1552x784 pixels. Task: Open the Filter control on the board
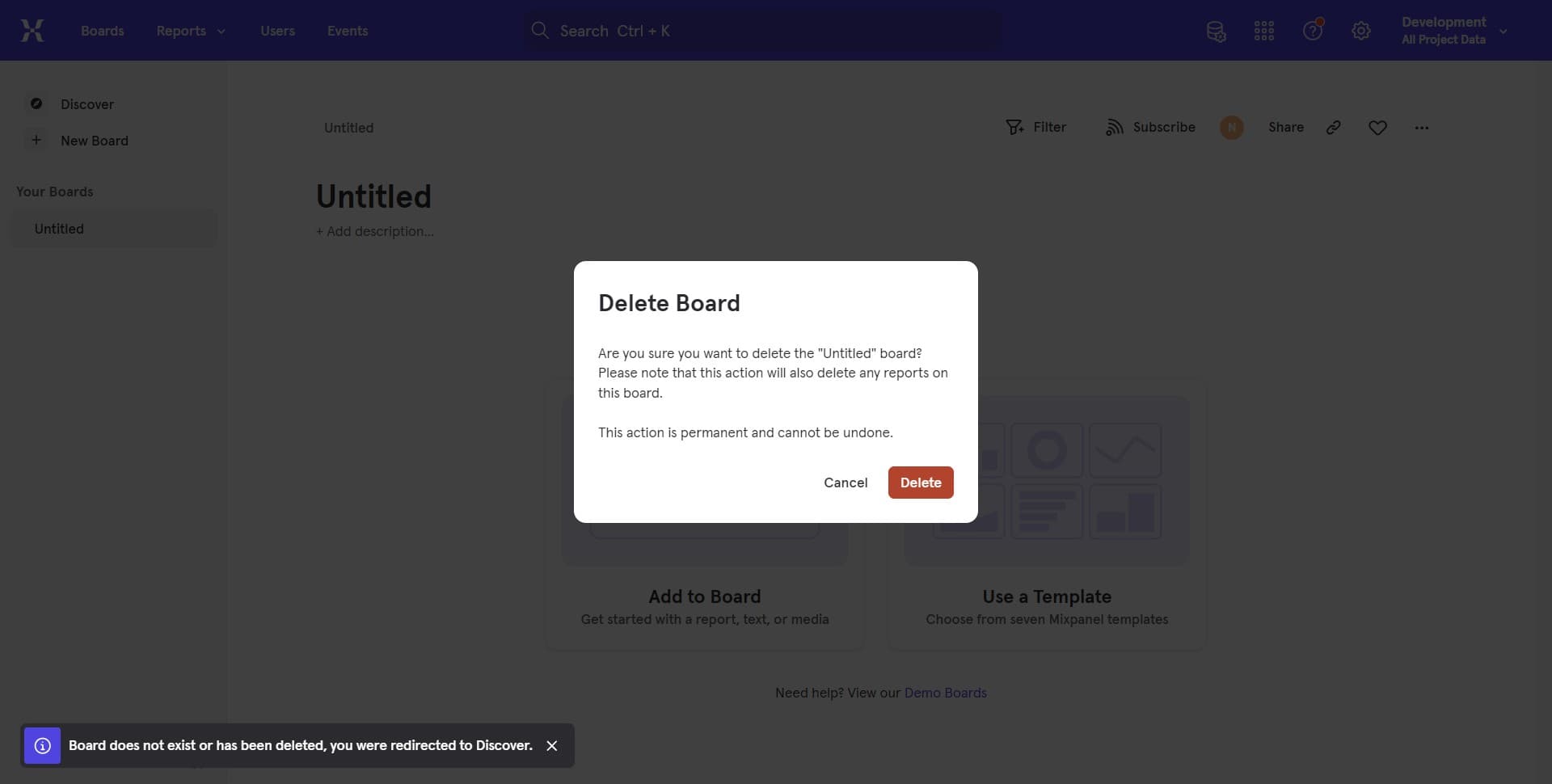coord(1037,127)
